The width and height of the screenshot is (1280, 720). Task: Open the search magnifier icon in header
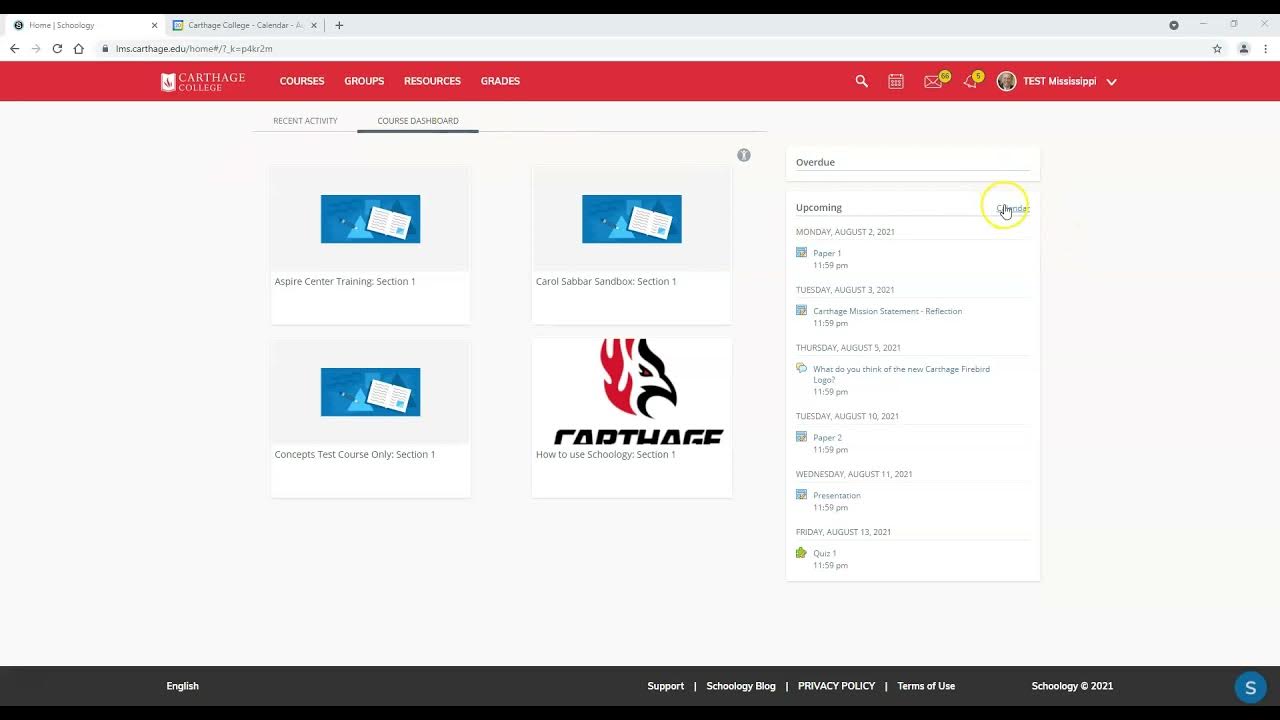(861, 81)
